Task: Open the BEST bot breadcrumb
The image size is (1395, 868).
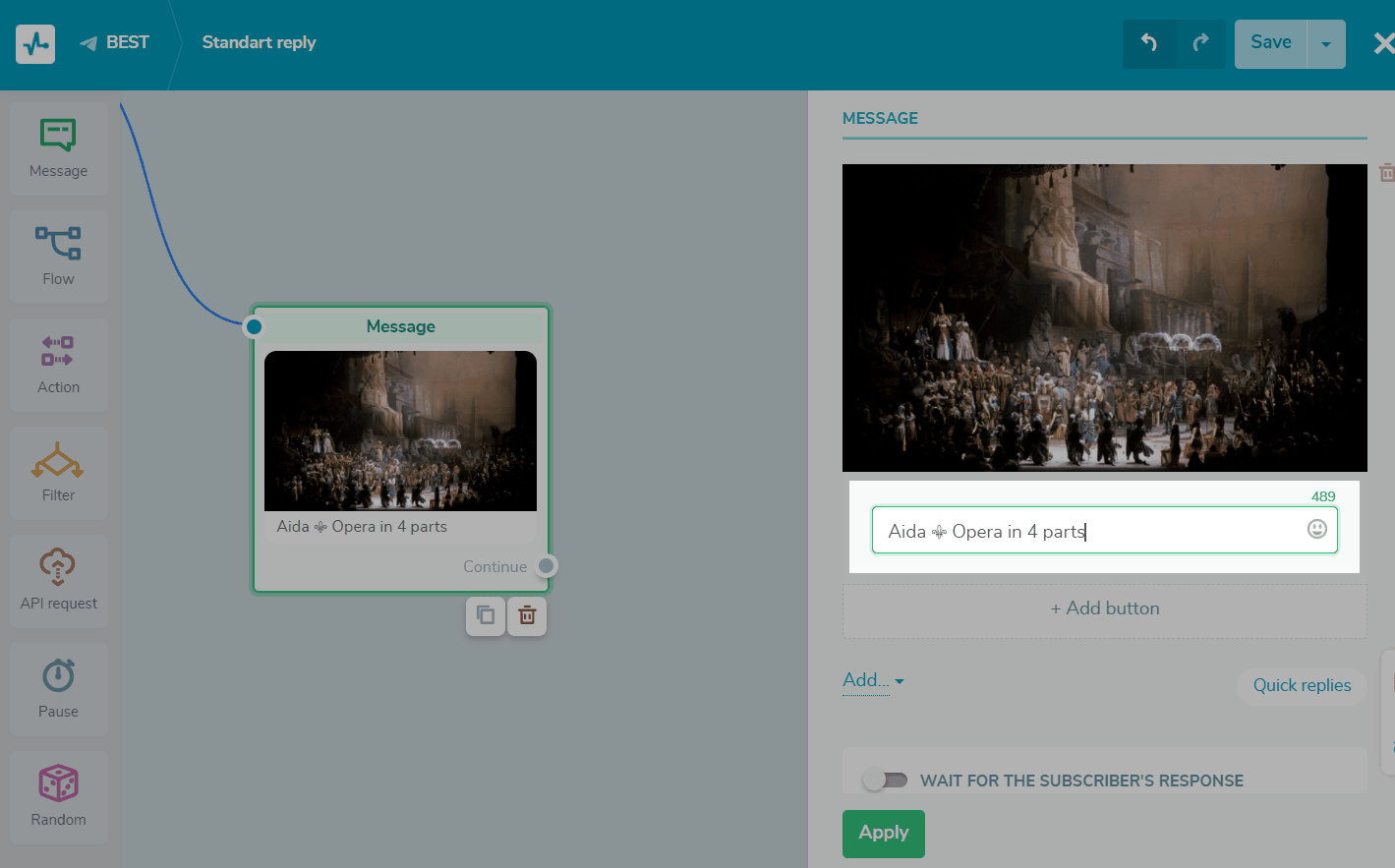Action: click(114, 42)
